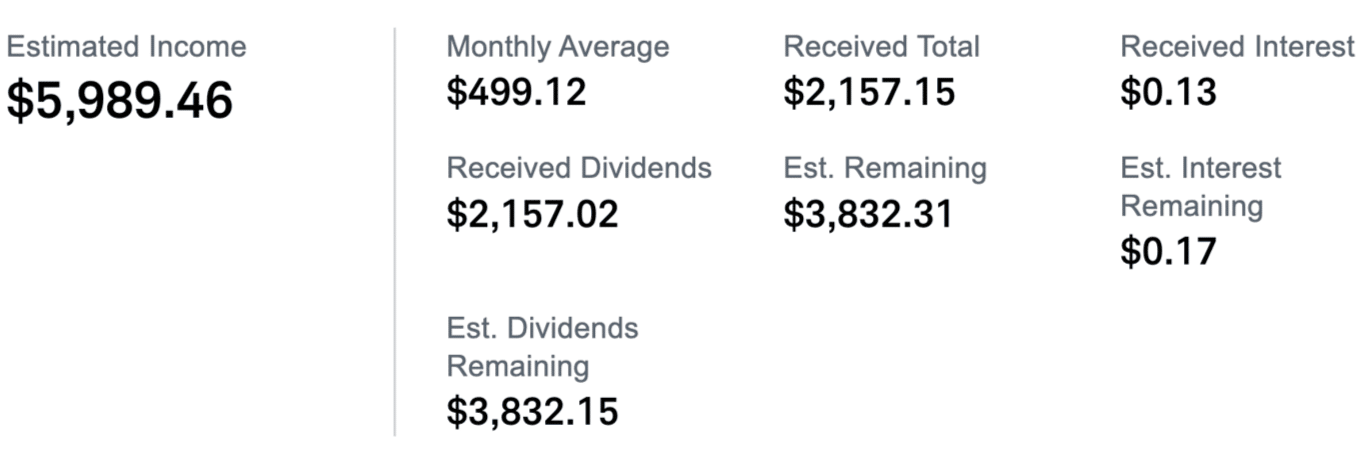Click the word Remaining under Est. Interest
1370x462 pixels.
pos(1192,206)
